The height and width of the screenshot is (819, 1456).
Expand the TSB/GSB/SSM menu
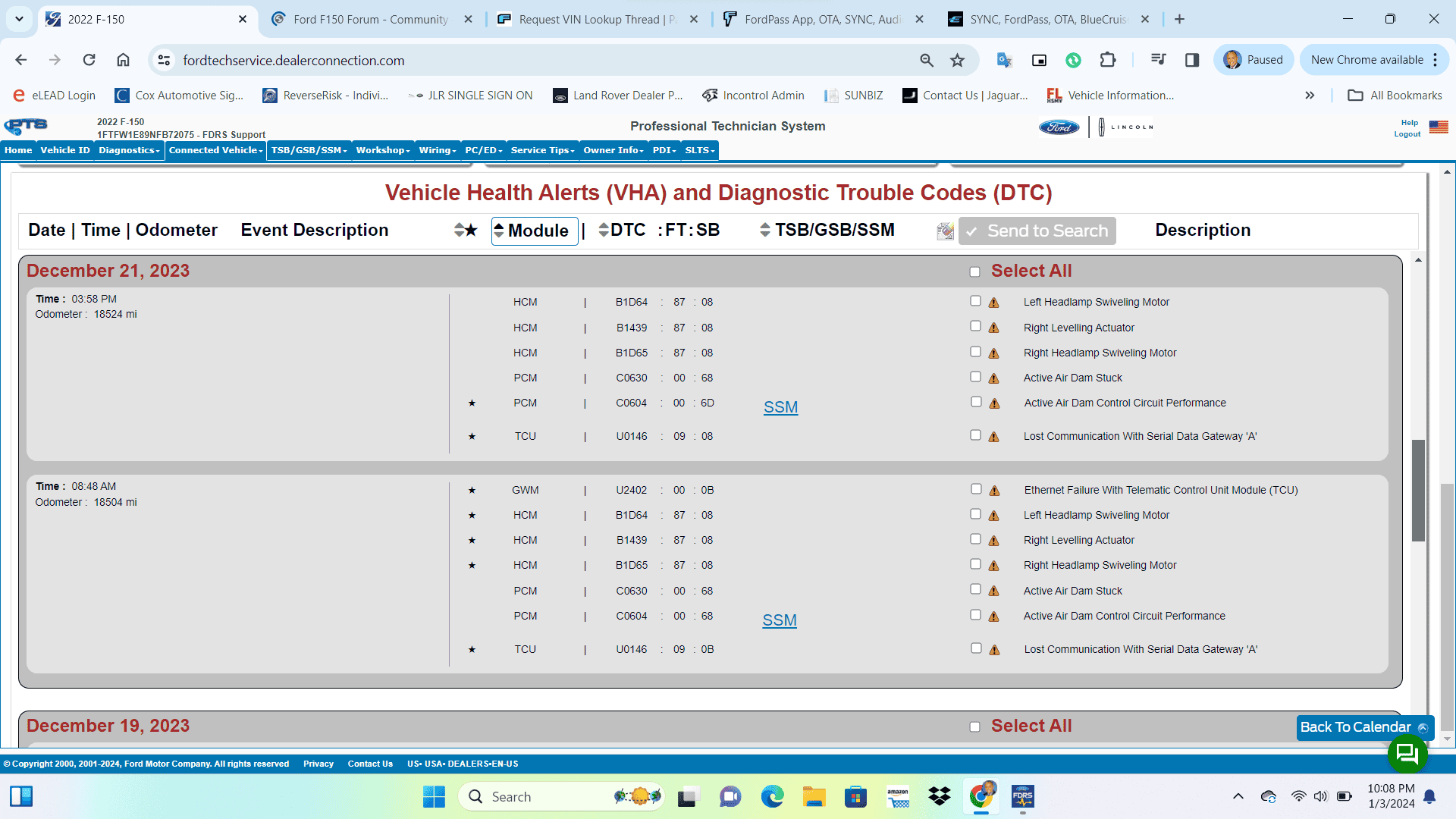(309, 150)
